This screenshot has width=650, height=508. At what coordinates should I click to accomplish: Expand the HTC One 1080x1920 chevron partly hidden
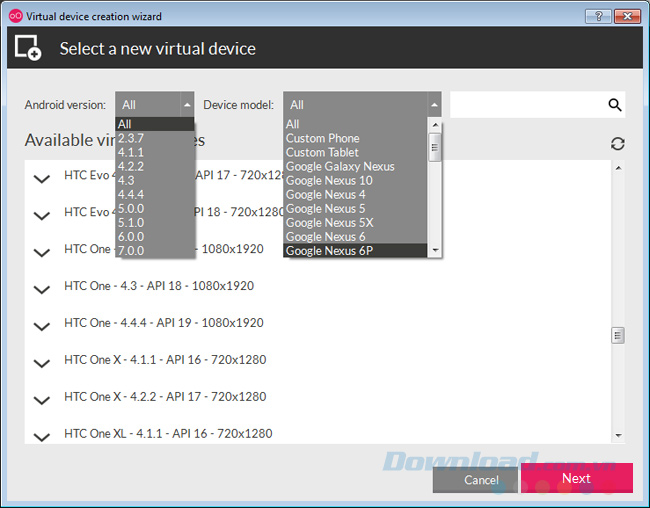coord(42,253)
